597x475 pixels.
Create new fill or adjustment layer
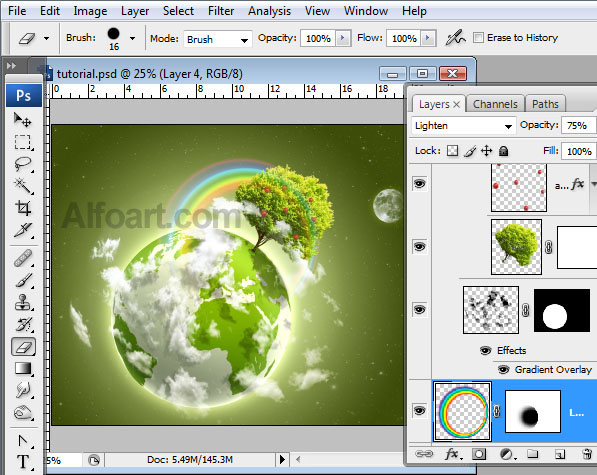(507, 454)
